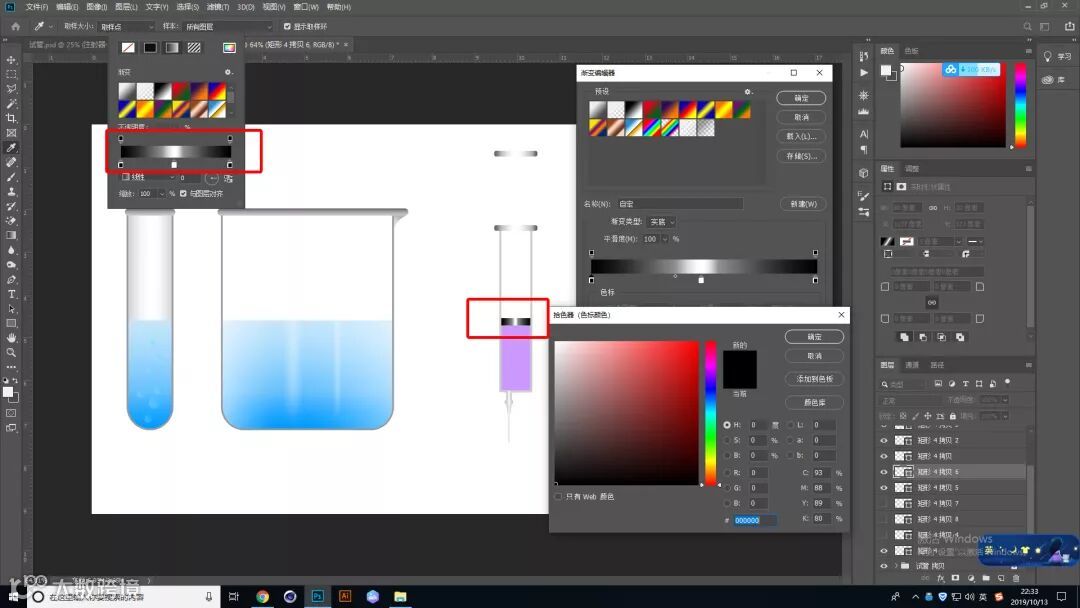Screen dimensions: 1080x608
Task: Select the H radio button in color picker
Action: point(727,425)
